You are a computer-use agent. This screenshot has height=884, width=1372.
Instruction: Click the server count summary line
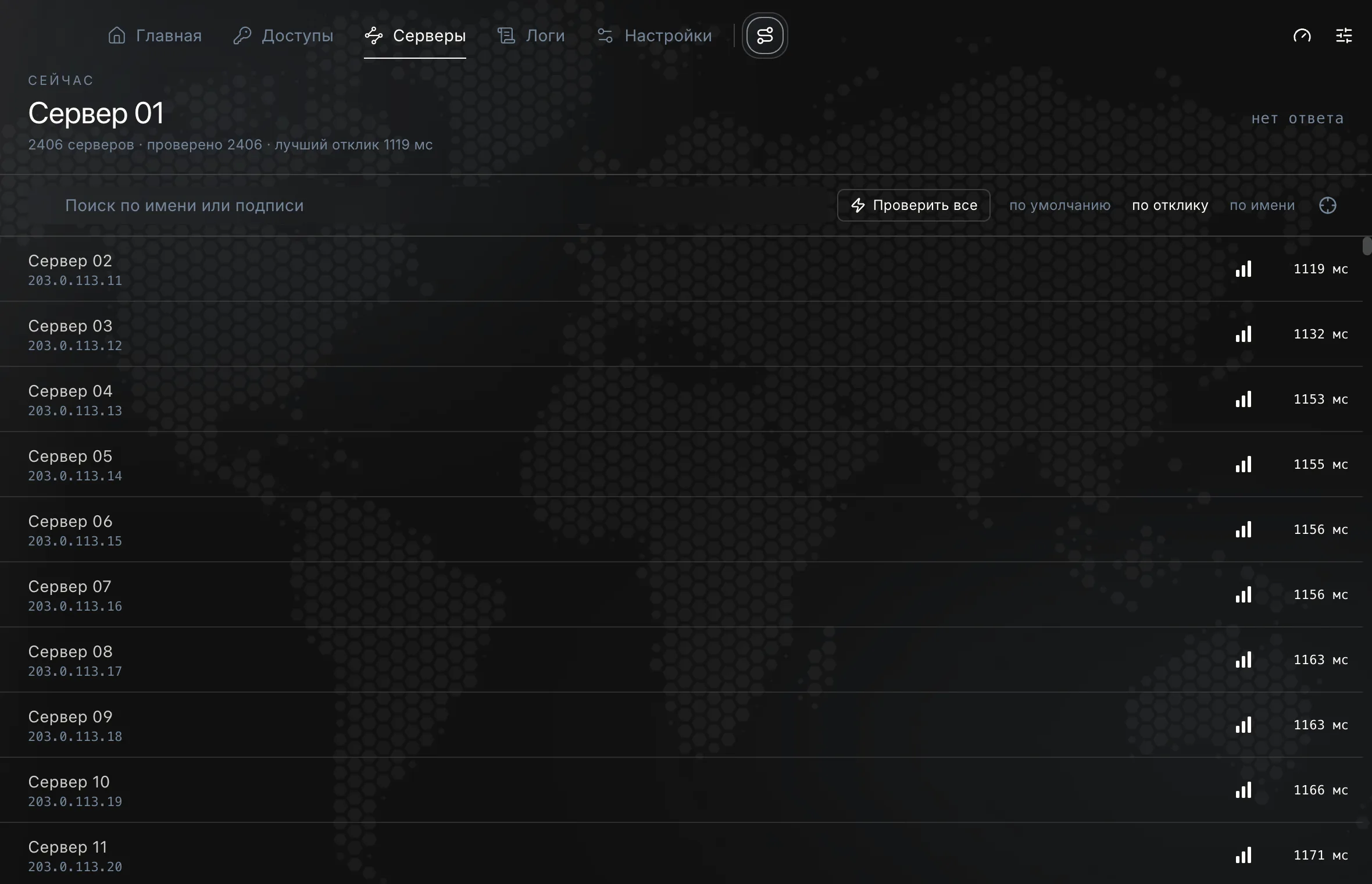[230, 145]
